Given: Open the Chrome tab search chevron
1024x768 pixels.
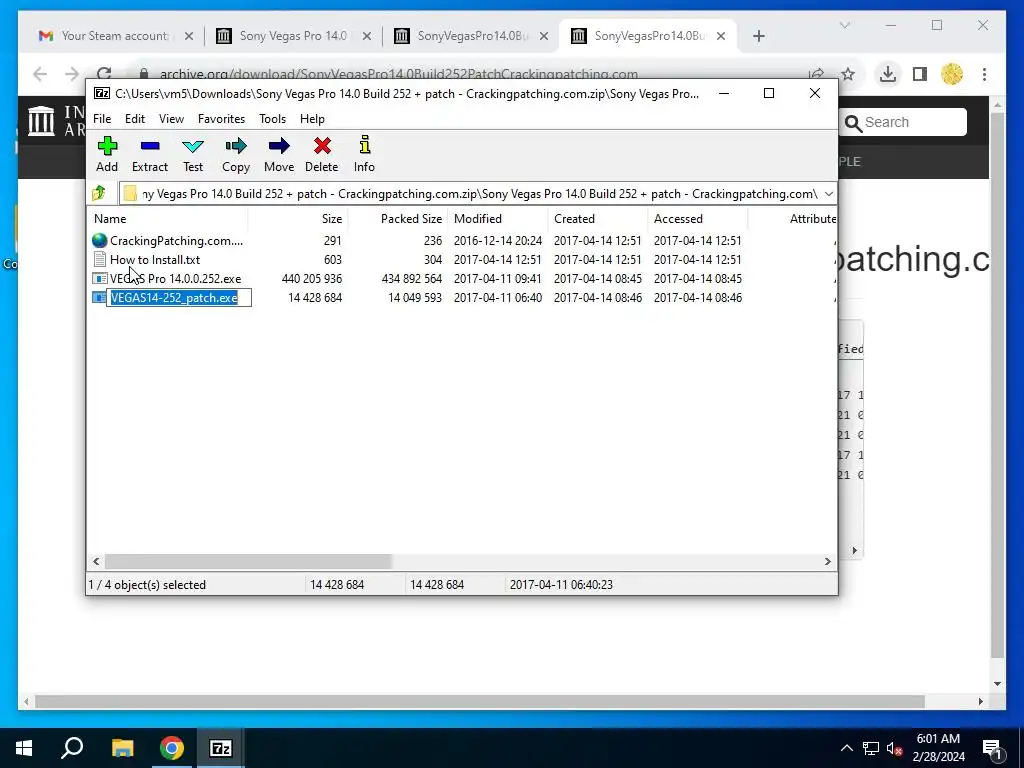Looking at the screenshot, I should (x=844, y=25).
